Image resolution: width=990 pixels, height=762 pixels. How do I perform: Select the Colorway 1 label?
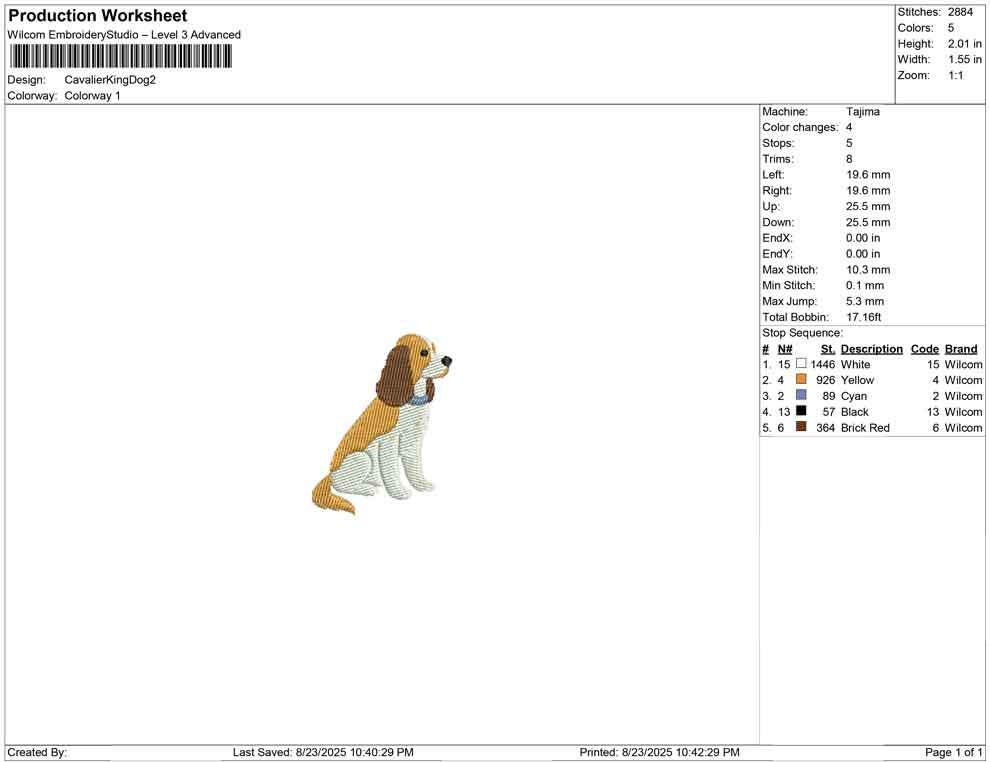[x=91, y=95]
